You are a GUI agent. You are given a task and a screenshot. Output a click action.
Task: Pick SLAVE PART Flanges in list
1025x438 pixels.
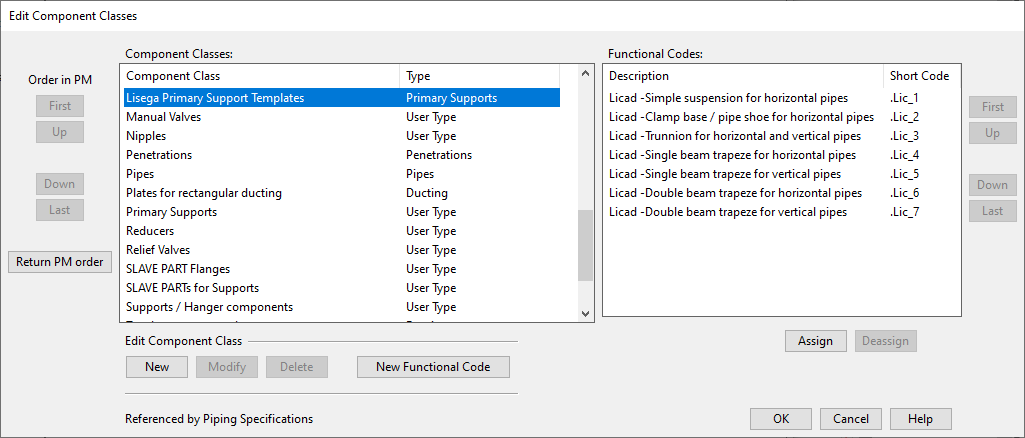point(178,269)
